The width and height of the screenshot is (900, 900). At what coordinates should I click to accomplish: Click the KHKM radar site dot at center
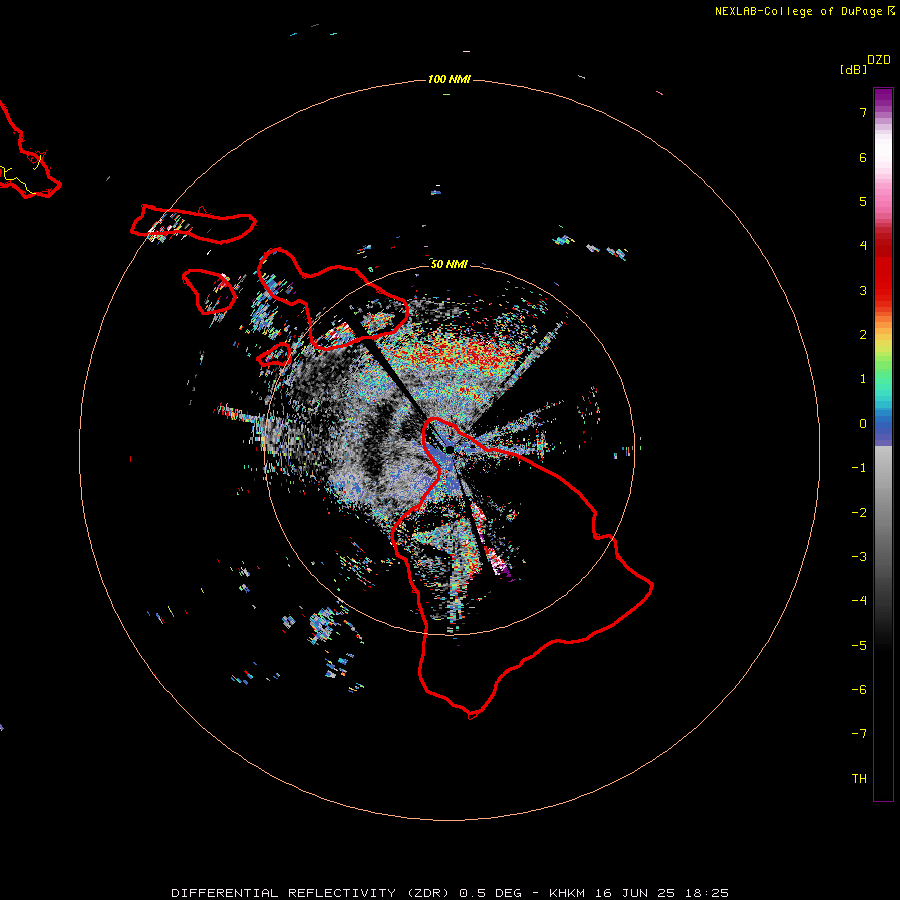click(450, 449)
